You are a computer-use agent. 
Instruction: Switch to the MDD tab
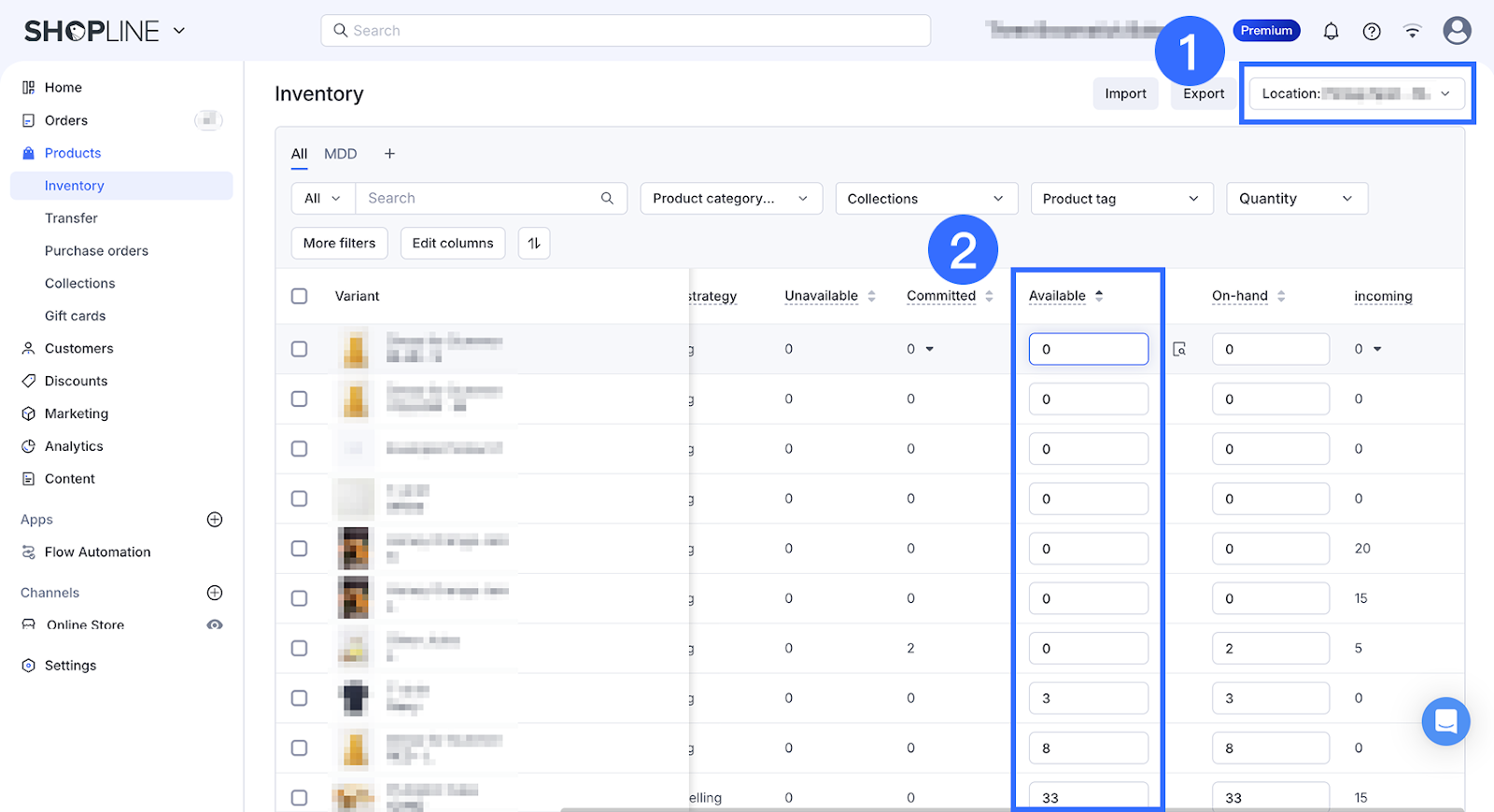(340, 154)
